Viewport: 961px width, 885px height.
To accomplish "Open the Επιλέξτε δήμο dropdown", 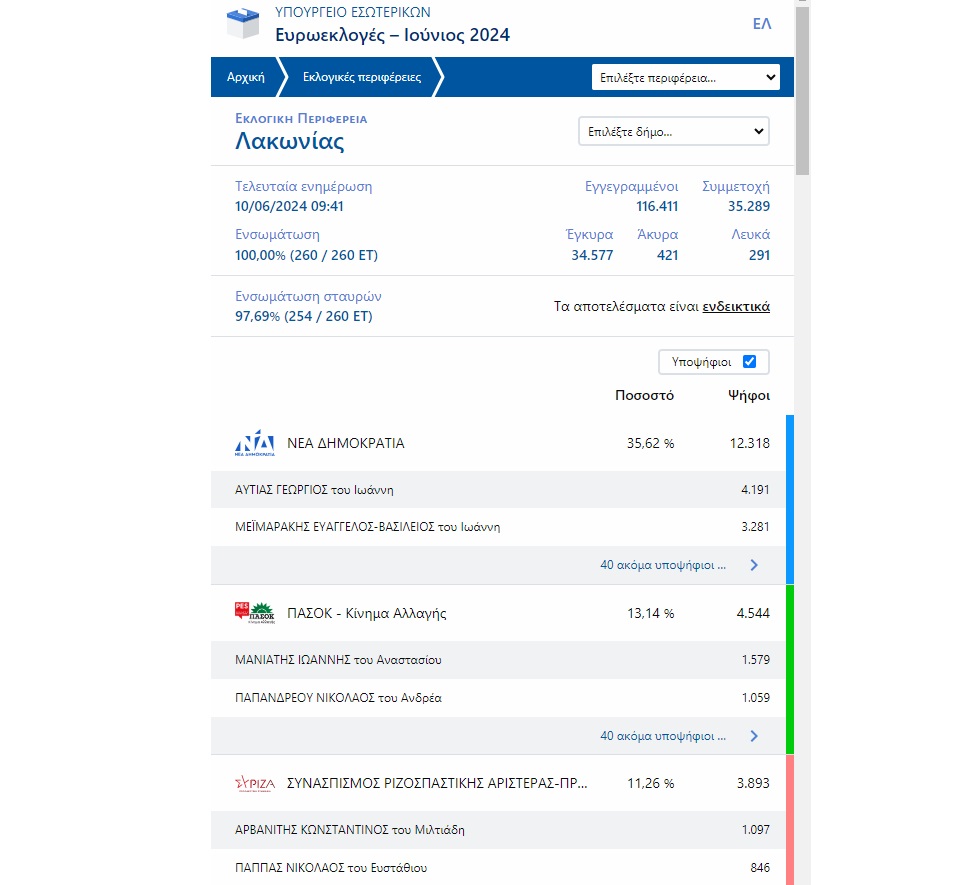I will [673, 131].
